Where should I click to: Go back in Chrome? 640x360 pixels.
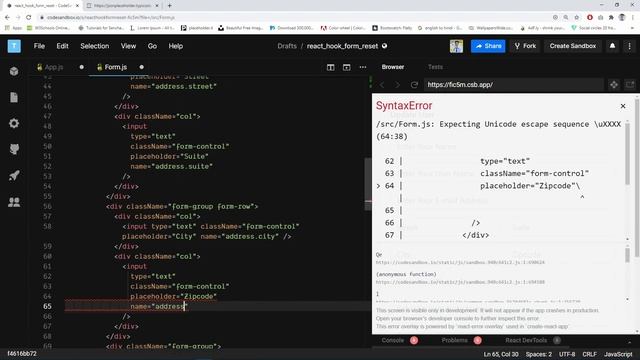tap(7, 18)
